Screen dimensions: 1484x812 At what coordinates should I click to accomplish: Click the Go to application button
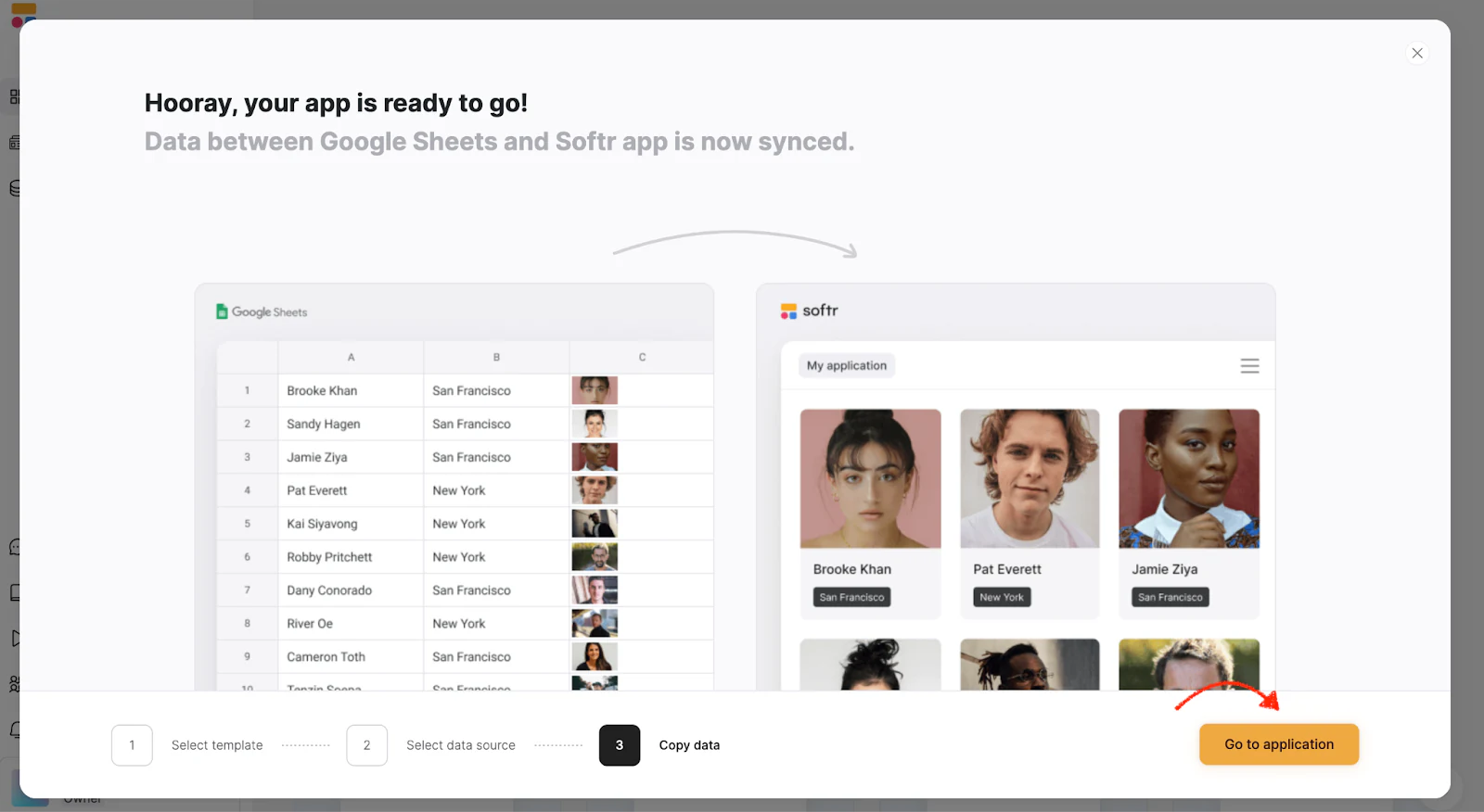point(1279,744)
